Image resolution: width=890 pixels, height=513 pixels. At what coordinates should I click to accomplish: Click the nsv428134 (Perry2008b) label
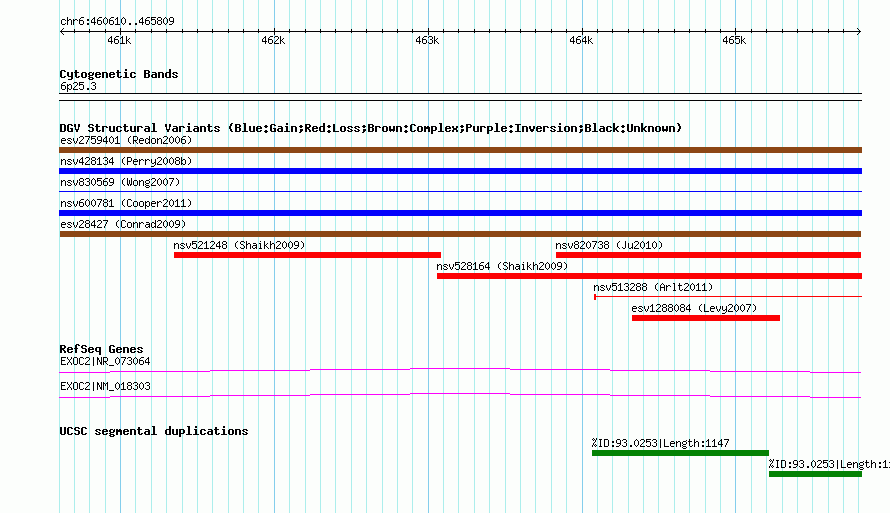click(126, 161)
